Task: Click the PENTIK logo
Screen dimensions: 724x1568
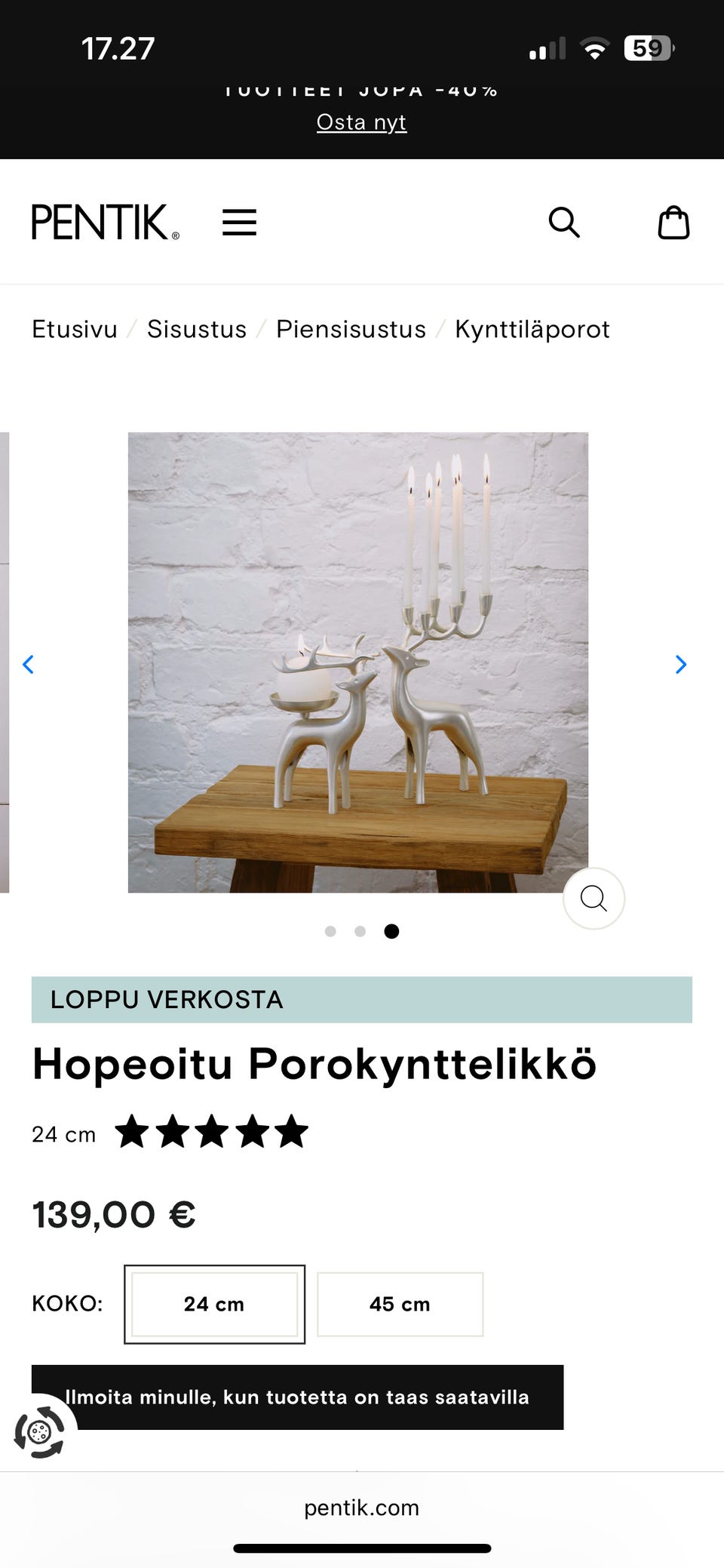Action: 106,222
